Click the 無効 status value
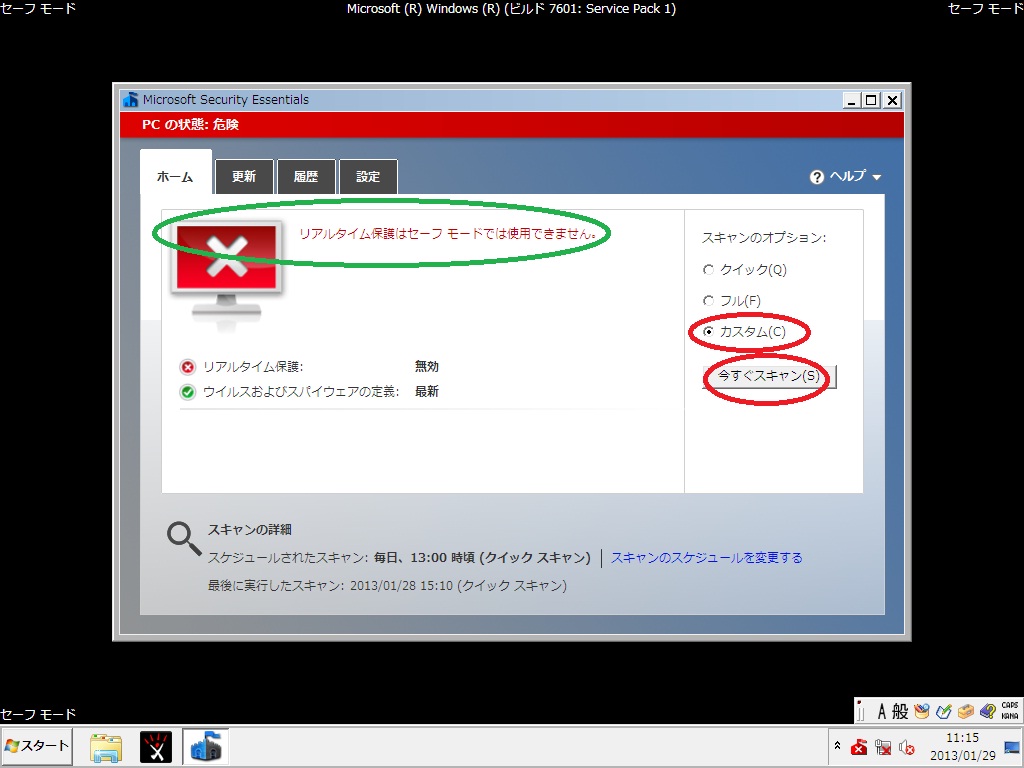This screenshot has width=1024, height=768. (426, 366)
